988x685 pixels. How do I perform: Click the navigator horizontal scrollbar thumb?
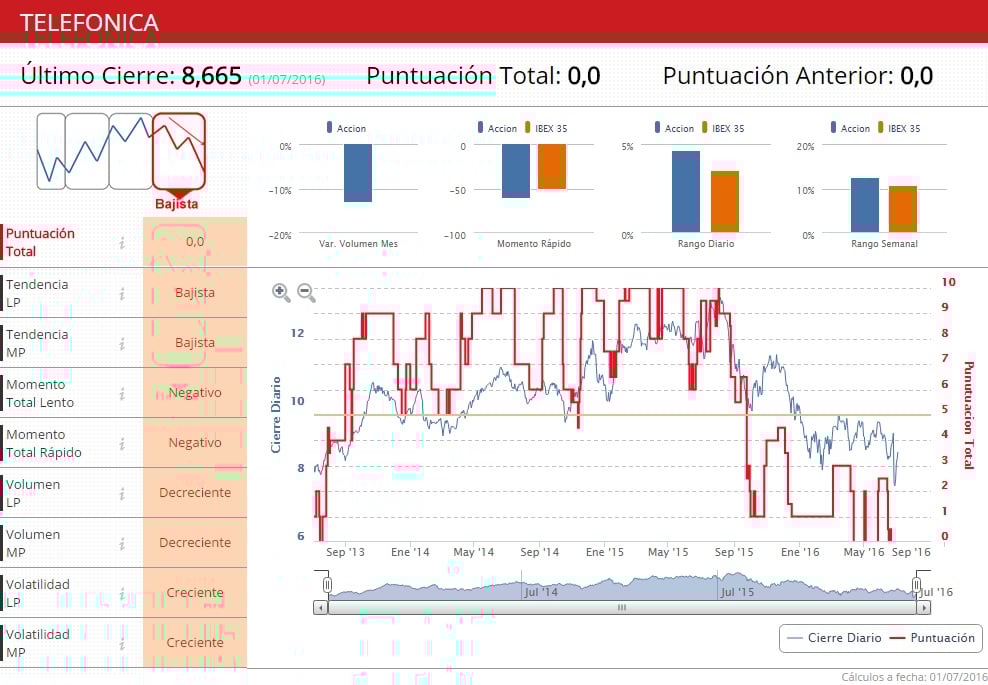pos(622,607)
